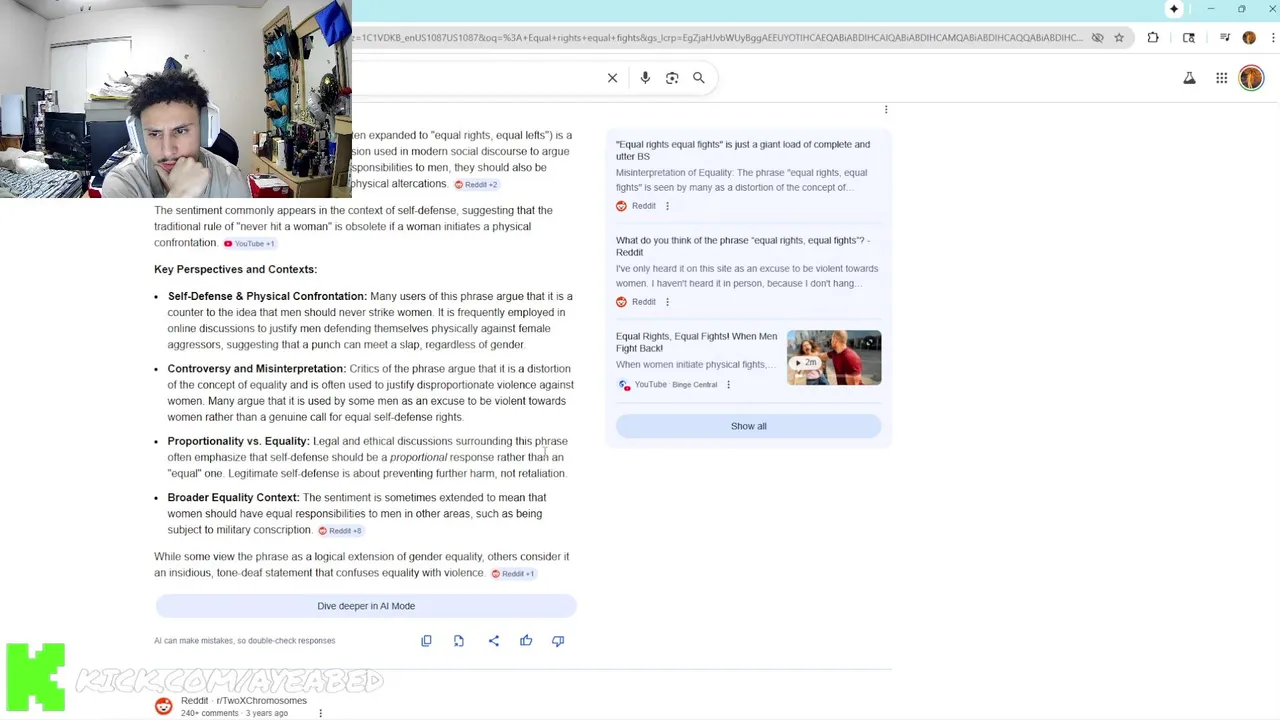Open Search Labs flask icon
The height and width of the screenshot is (720, 1280).
pos(1190,78)
